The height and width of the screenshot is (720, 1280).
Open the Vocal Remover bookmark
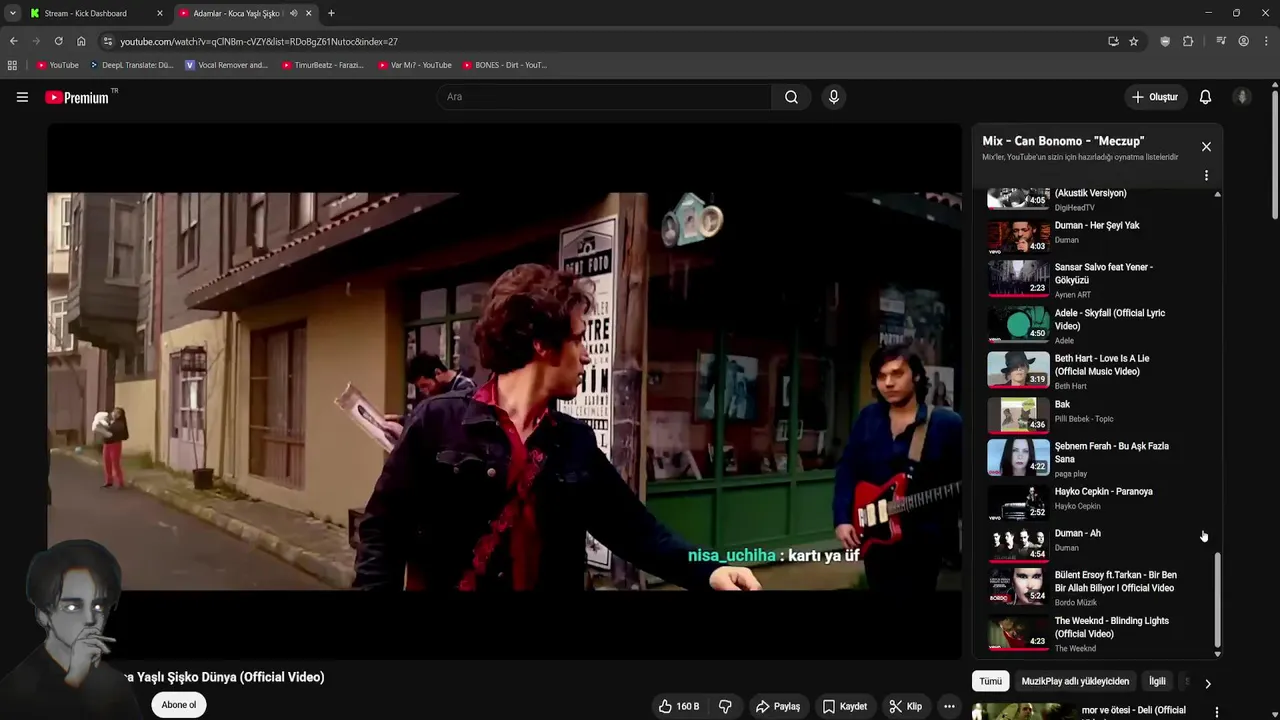point(227,65)
